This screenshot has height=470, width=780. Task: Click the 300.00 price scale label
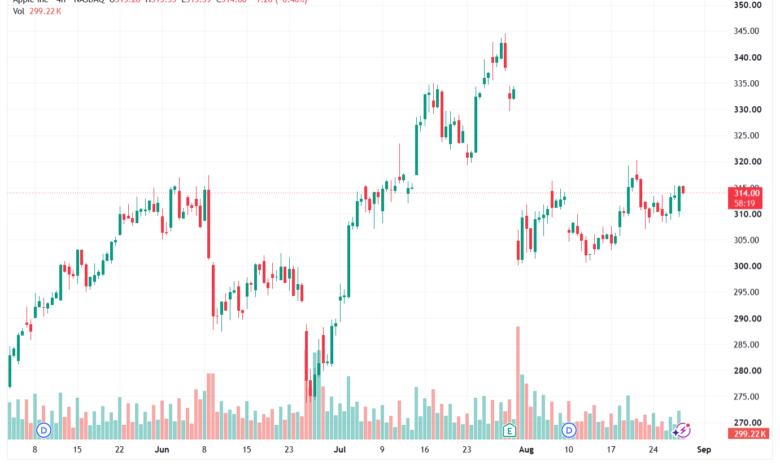[x=748, y=266]
